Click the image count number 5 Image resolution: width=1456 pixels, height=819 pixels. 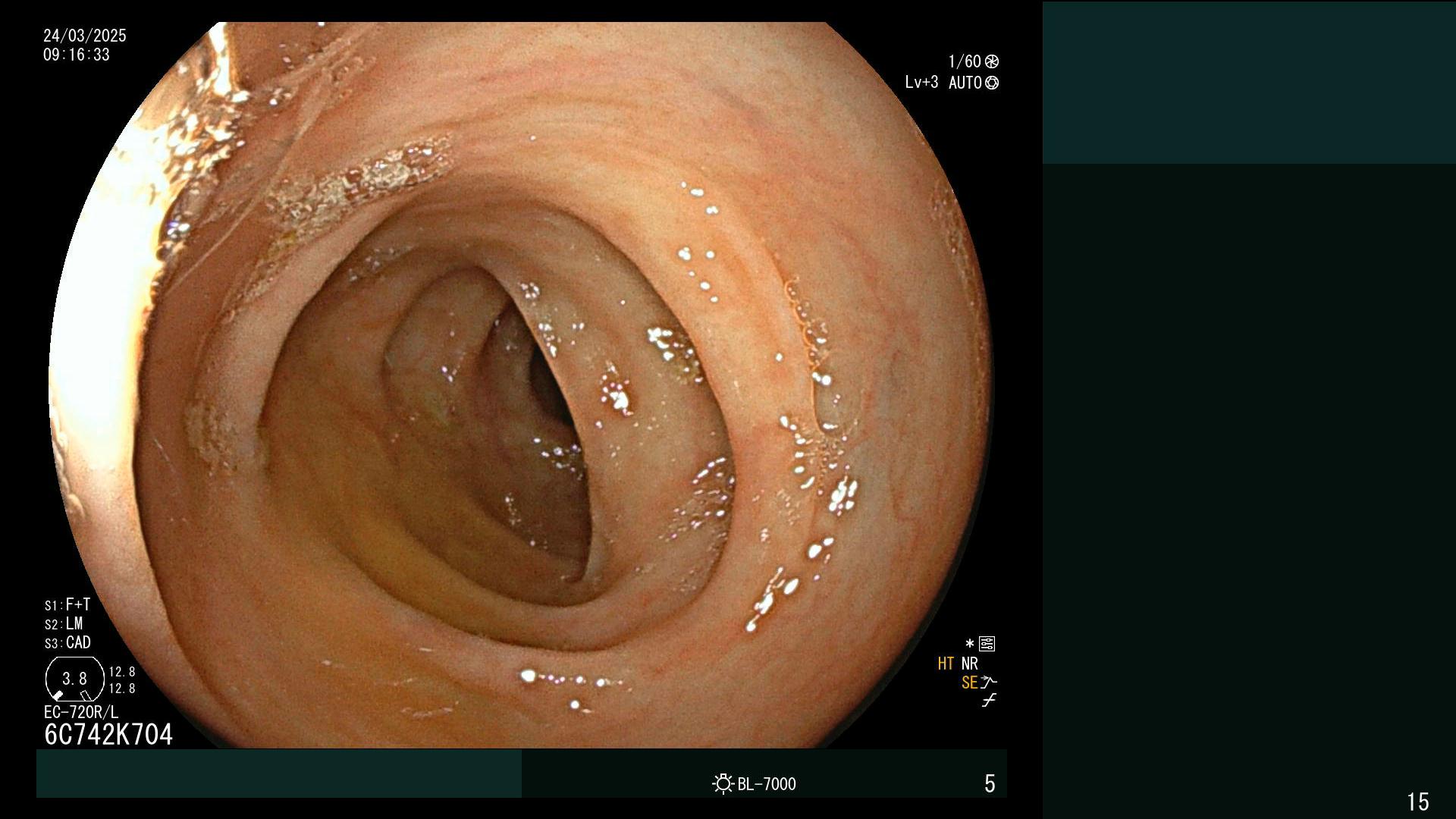[x=990, y=783]
